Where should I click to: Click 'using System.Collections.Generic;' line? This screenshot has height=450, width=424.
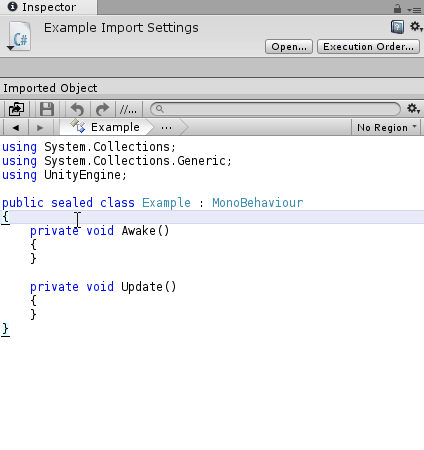click(117, 161)
